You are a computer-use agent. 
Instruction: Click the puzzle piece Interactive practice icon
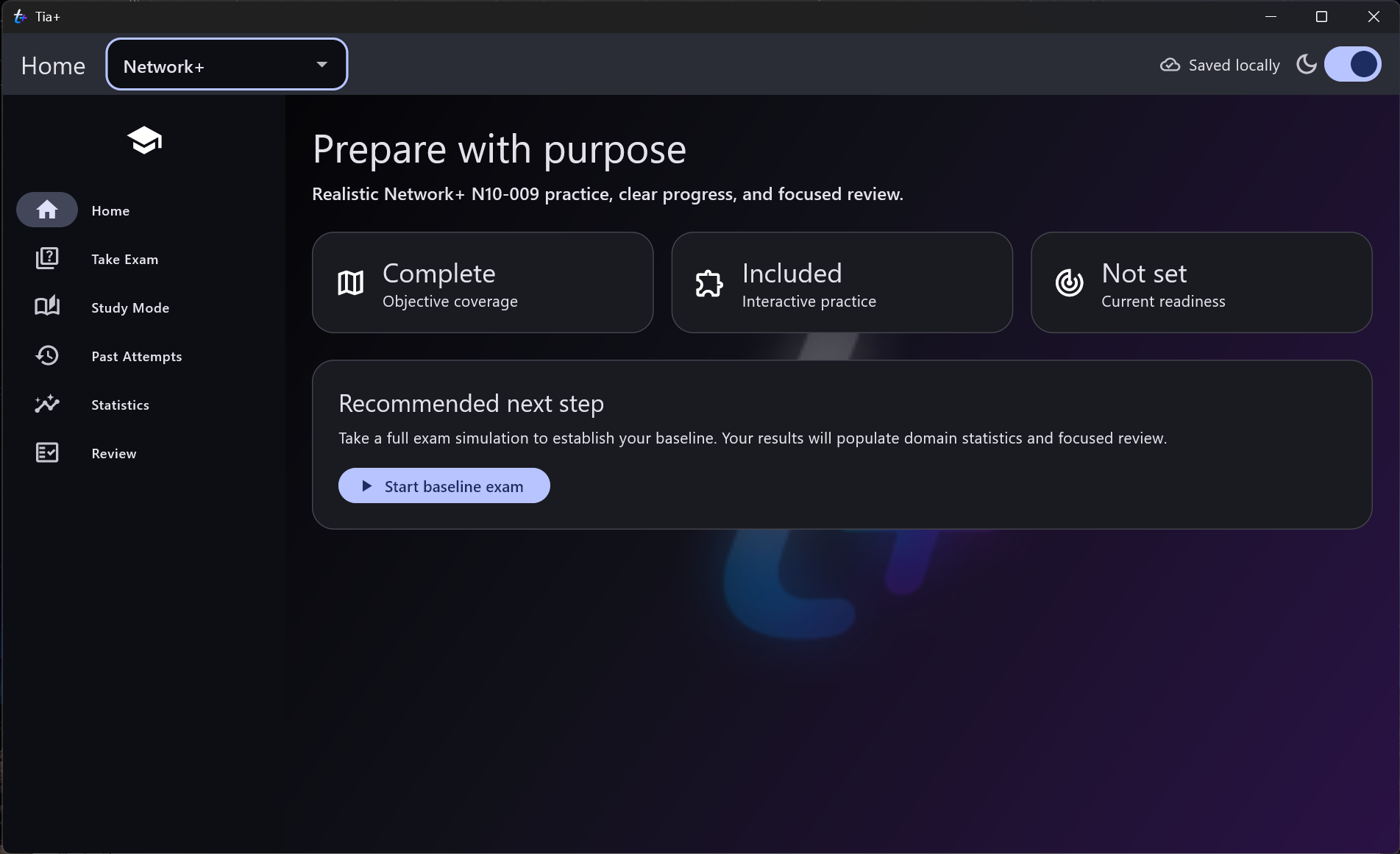[709, 282]
